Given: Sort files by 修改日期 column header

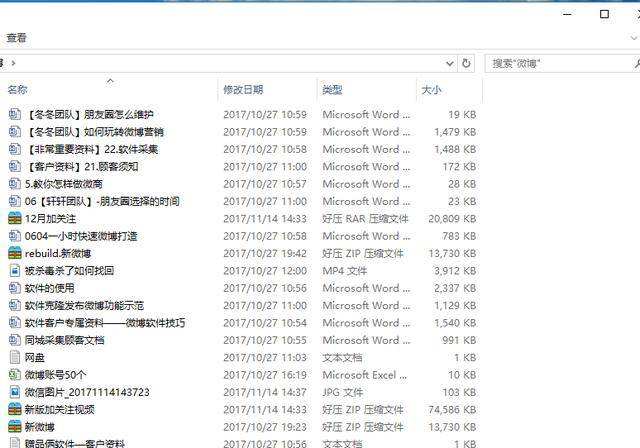Looking at the screenshot, I should pyautogui.click(x=243, y=90).
